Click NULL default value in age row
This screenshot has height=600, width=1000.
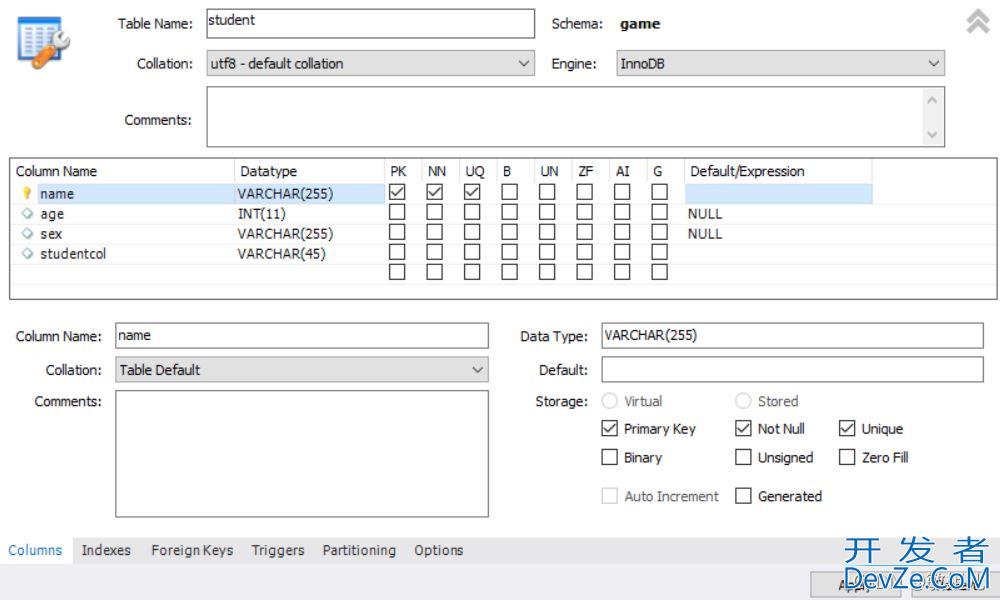705,214
